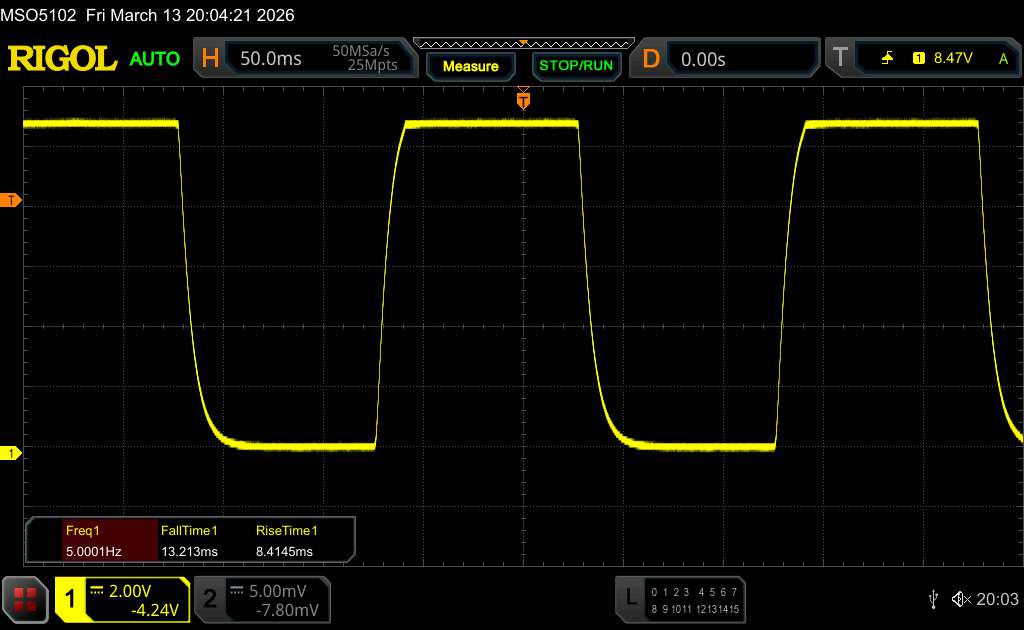Click the L logic analyzer icon
This screenshot has width=1024, height=630.
click(631, 599)
